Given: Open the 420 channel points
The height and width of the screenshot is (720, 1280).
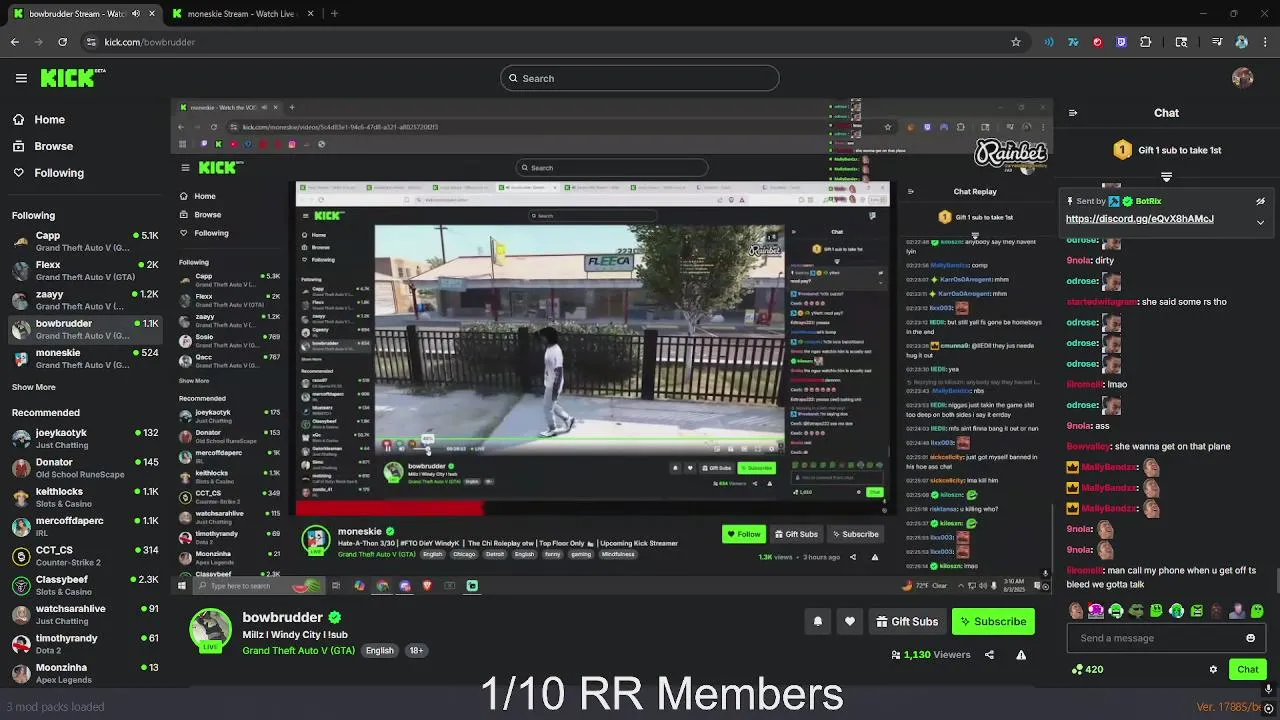Looking at the screenshot, I should point(1087,669).
